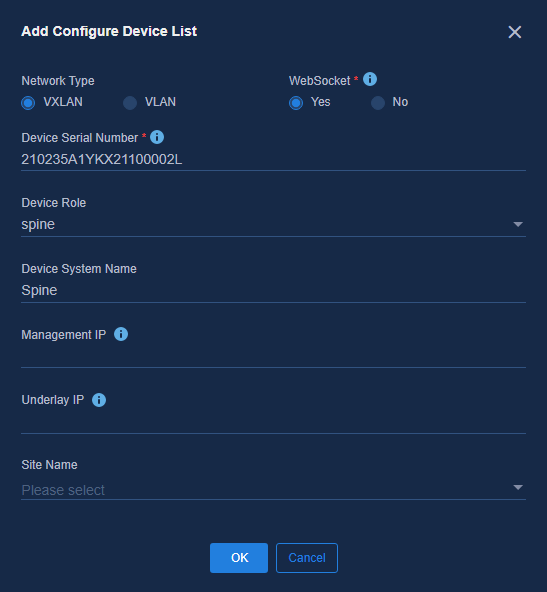Open the Site Name Please select field
547x592 pixels.
[273, 489]
